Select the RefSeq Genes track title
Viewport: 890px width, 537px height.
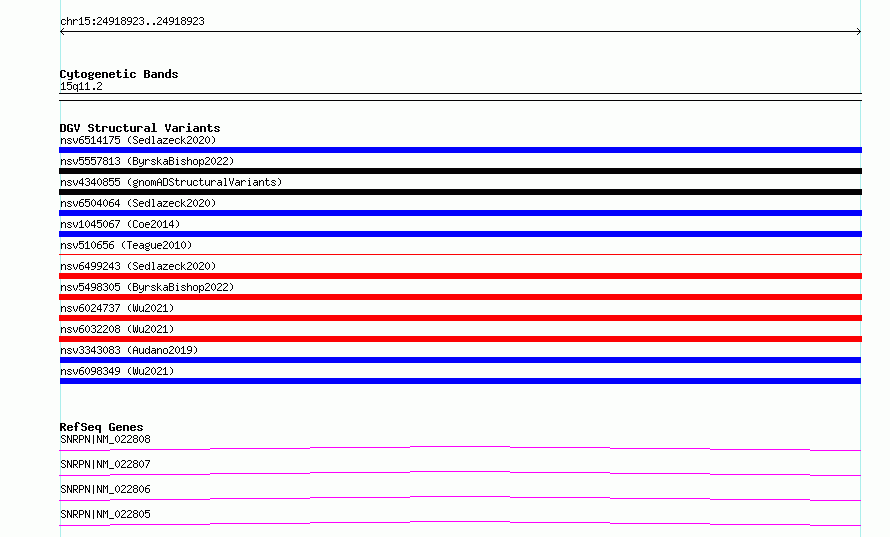click(102, 427)
